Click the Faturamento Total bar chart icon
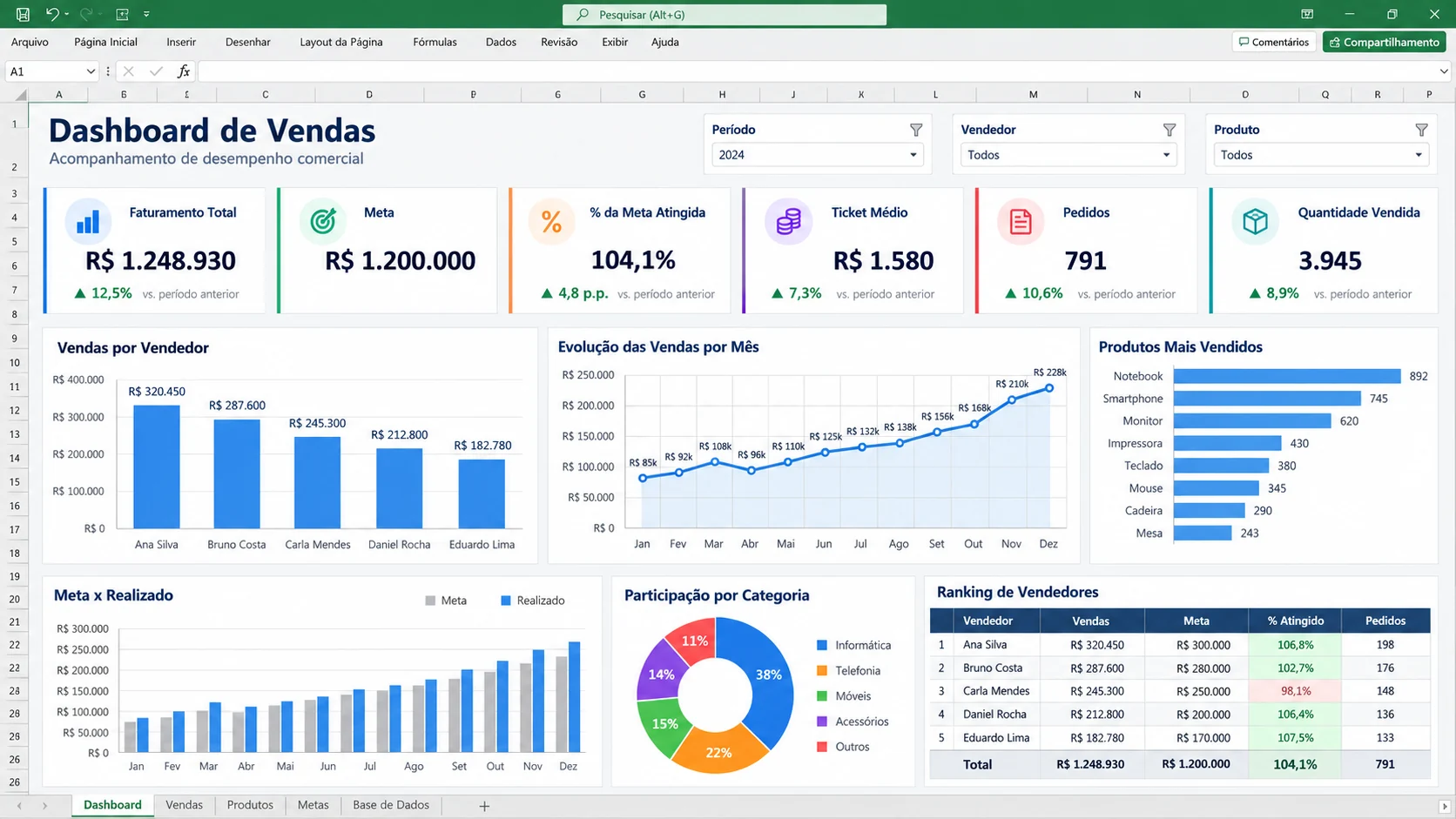This screenshot has height=819, width=1456. (88, 222)
